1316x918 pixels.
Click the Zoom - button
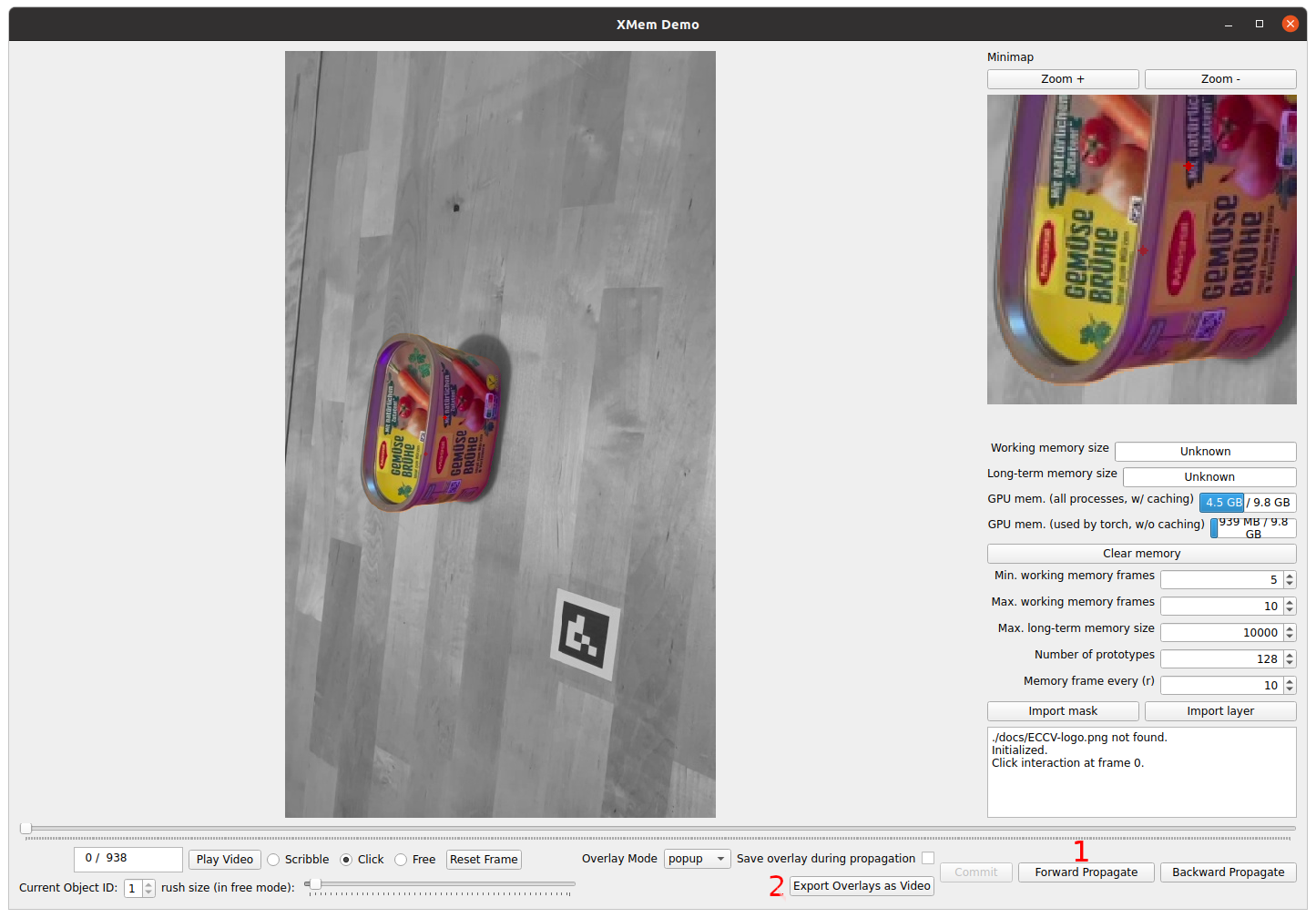pyautogui.click(x=1219, y=79)
